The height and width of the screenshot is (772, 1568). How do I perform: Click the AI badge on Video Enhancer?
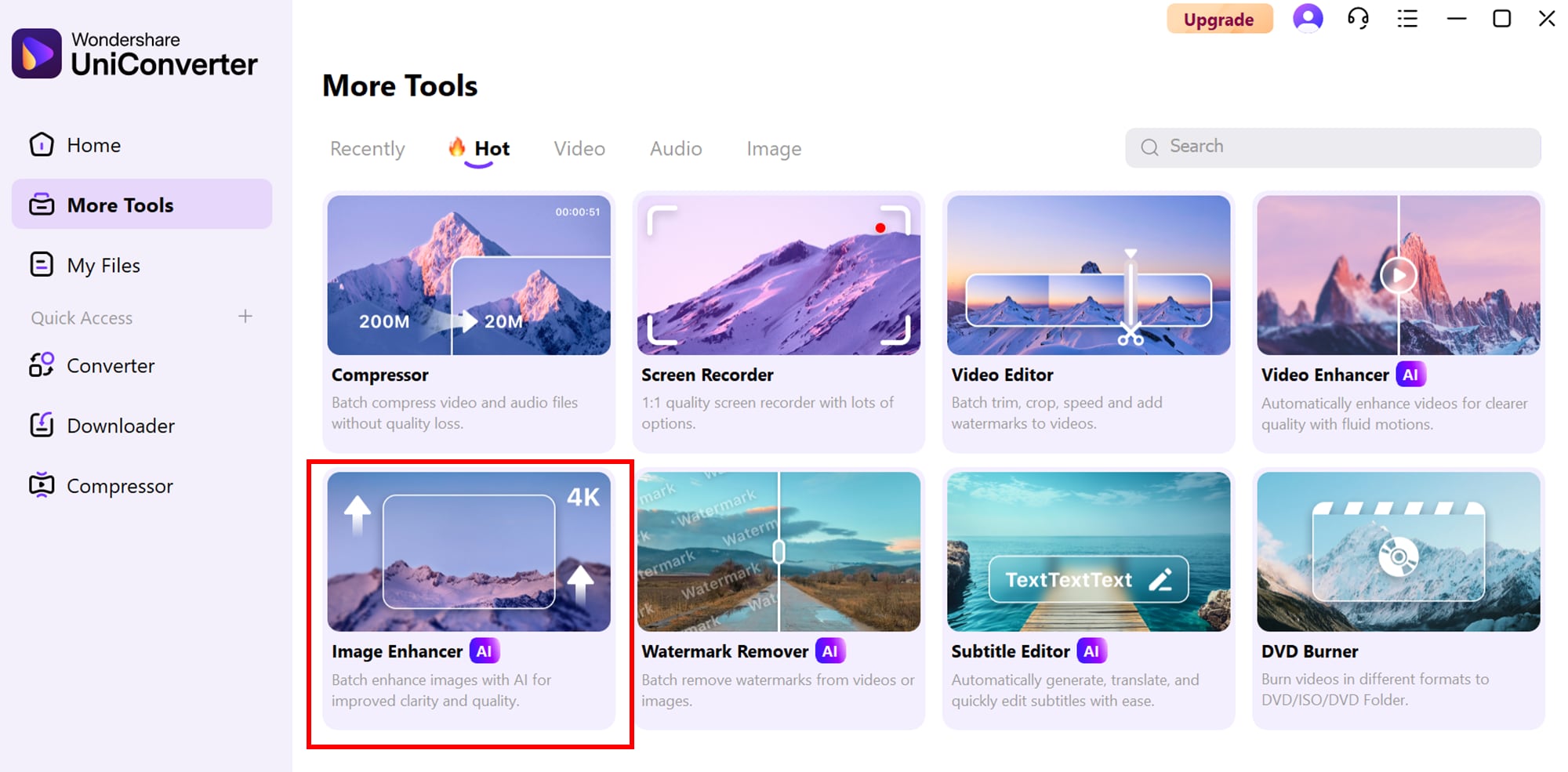point(1410,375)
